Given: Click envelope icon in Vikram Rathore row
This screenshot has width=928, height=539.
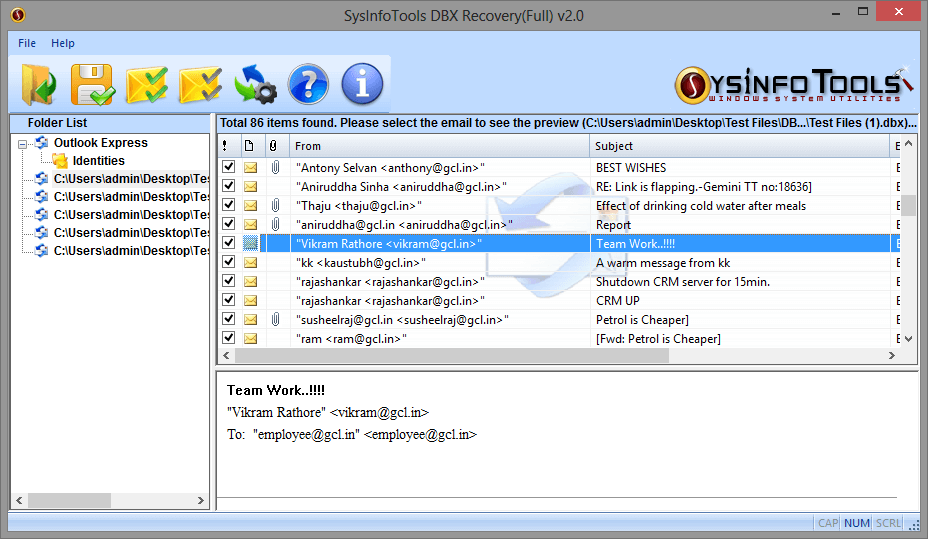Looking at the screenshot, I should click(x=250, y=243).
